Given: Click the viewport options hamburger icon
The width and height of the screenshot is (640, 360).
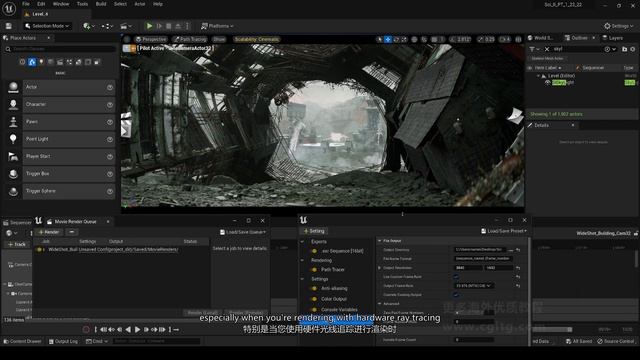Looking at the screenshot, I should (127, 39).
